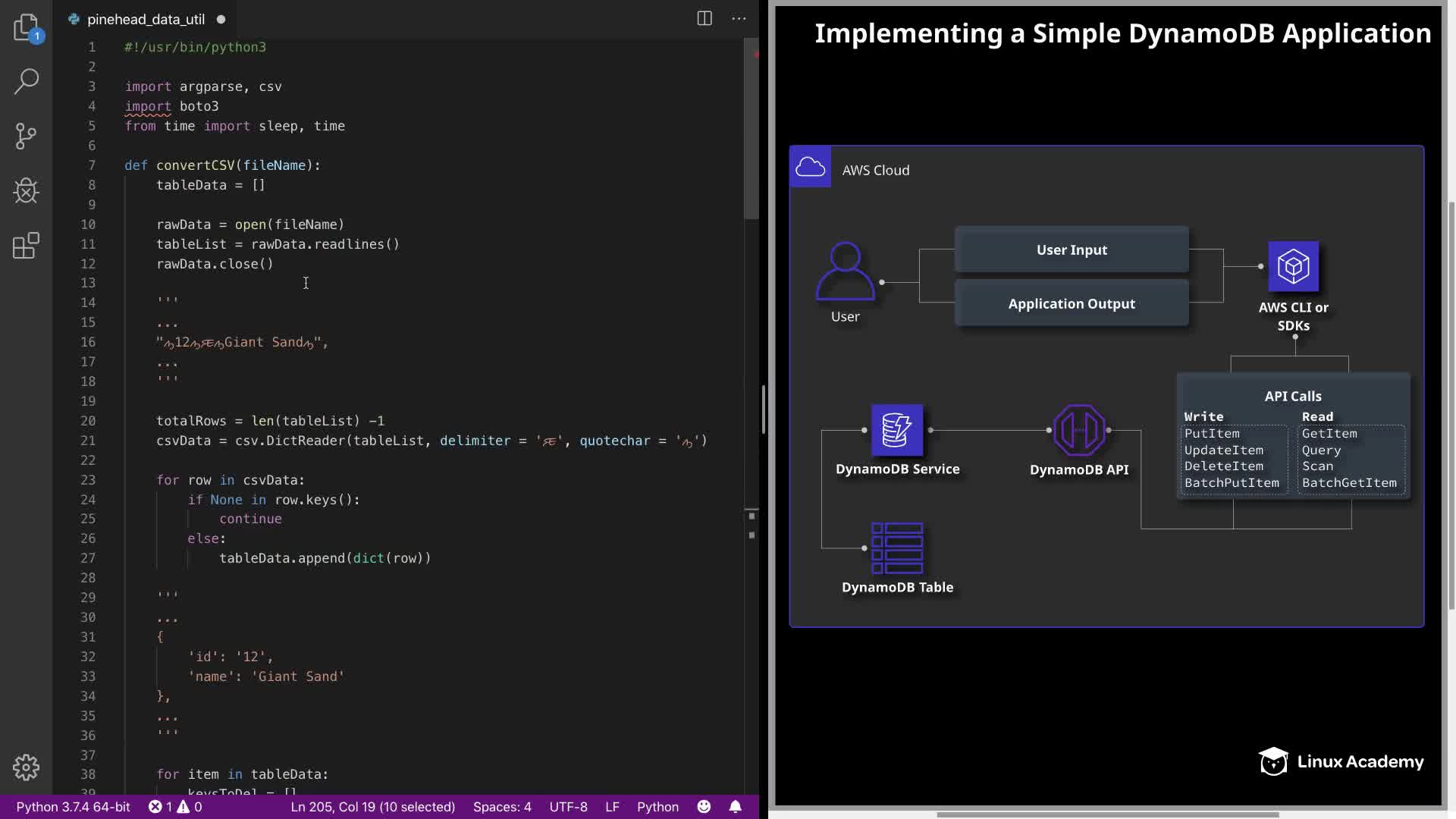Select the Python 3.7.4 64-bit interpreter
Screen dimensions: 1456x819
pos(73,807)
